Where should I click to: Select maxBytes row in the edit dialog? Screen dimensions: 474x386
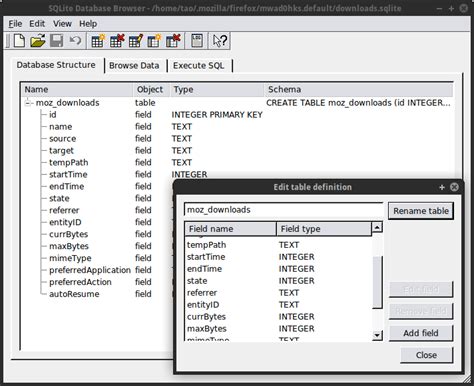point(278,329)
